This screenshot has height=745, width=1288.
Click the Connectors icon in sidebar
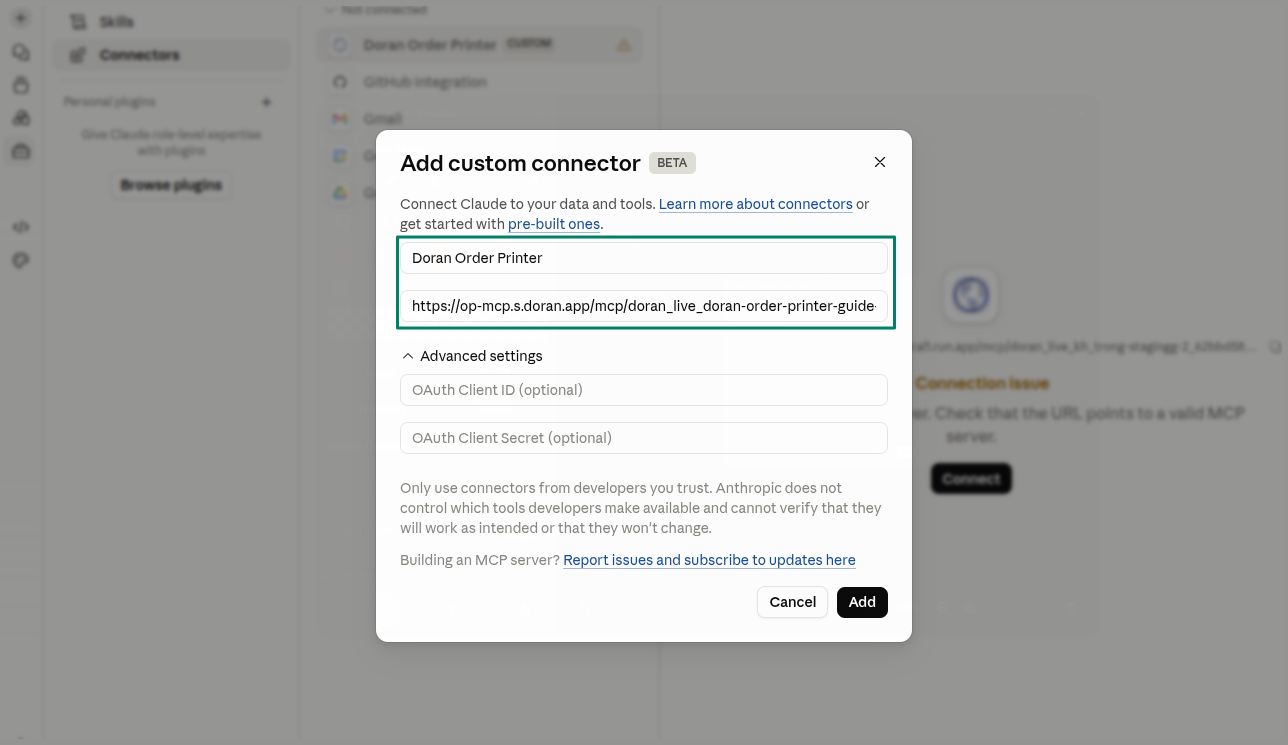tap(78, 55)
